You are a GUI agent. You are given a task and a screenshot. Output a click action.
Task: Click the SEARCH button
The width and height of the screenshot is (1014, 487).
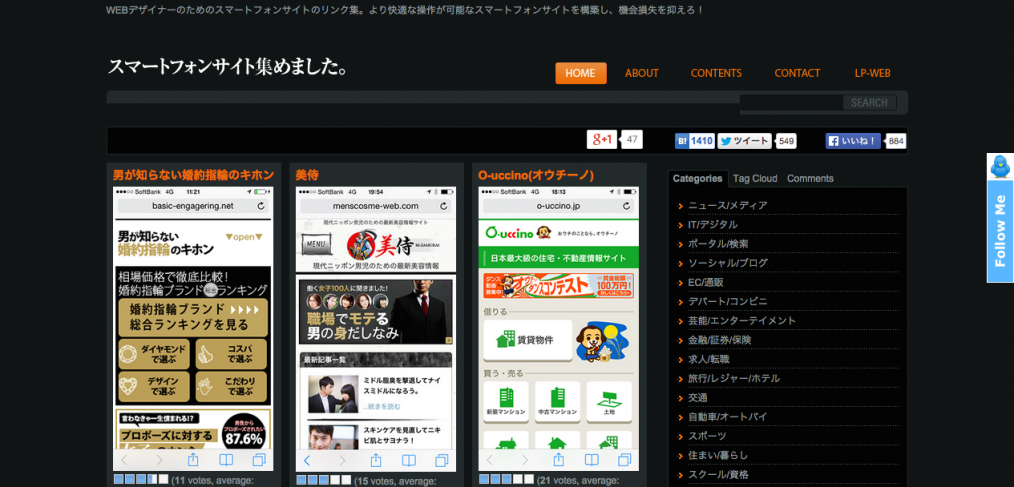(x=869, y=102)
